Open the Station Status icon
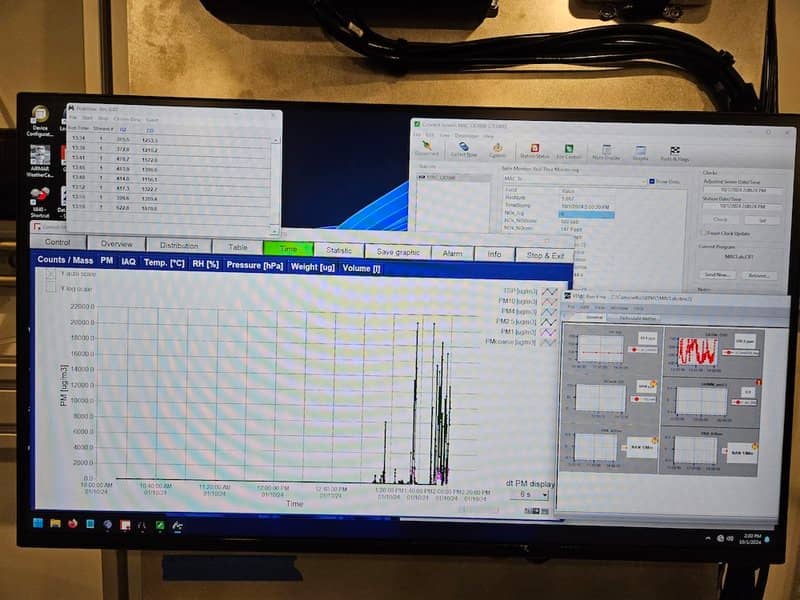 point(535,151)
